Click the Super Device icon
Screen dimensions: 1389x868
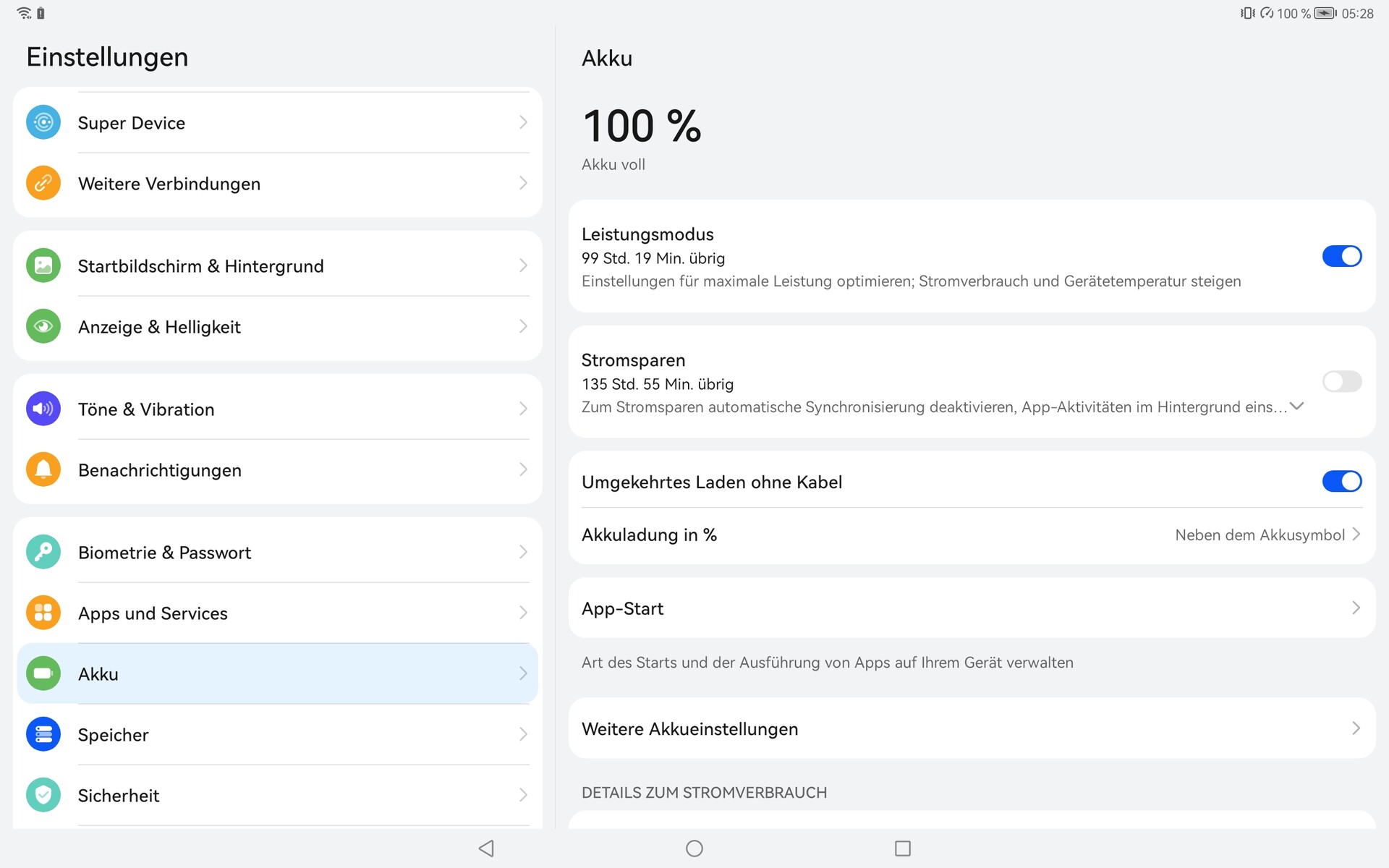[43, 122]
